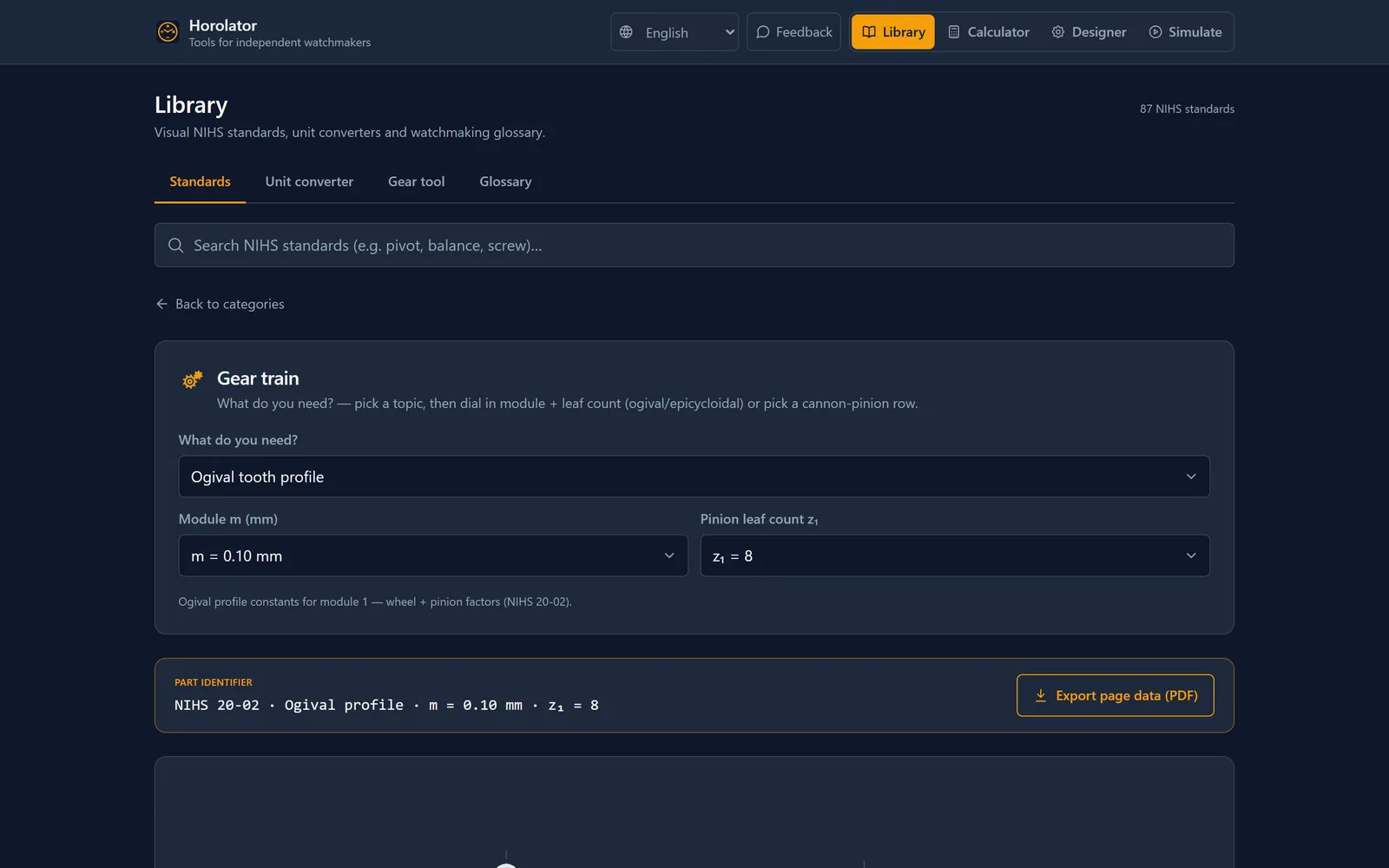This screenshot has width=1389, height=868.
Task: Switch to the Gear tool tab
Action: (x=417, y=181)
